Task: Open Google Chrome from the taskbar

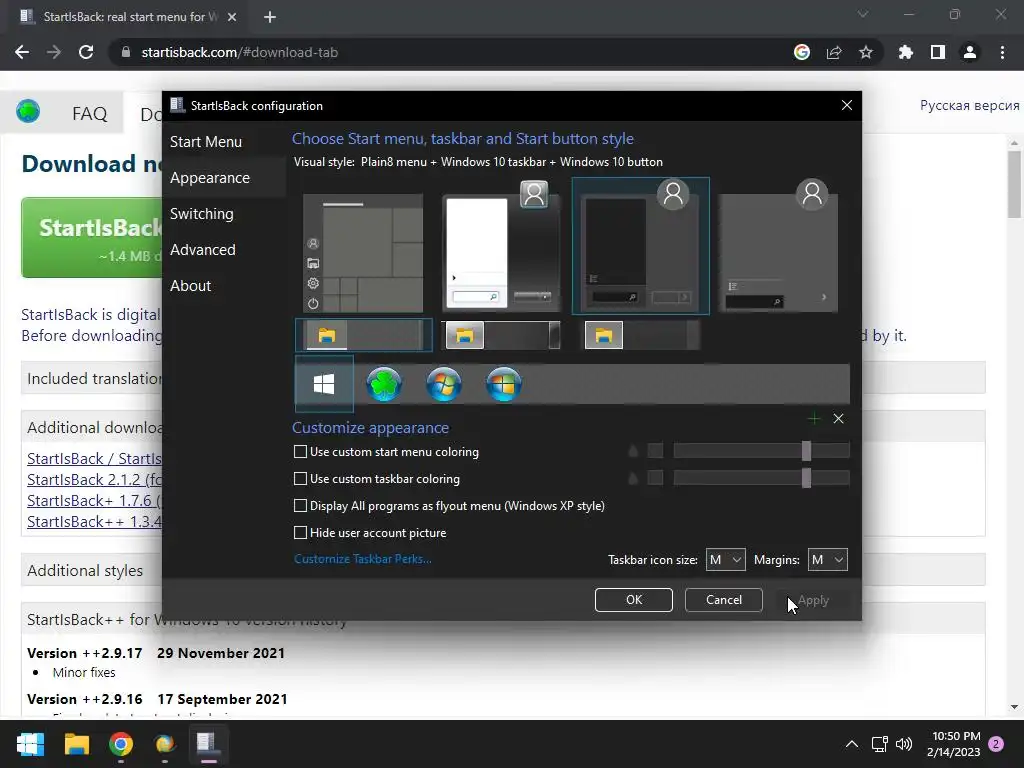Action: click(121, 744)
